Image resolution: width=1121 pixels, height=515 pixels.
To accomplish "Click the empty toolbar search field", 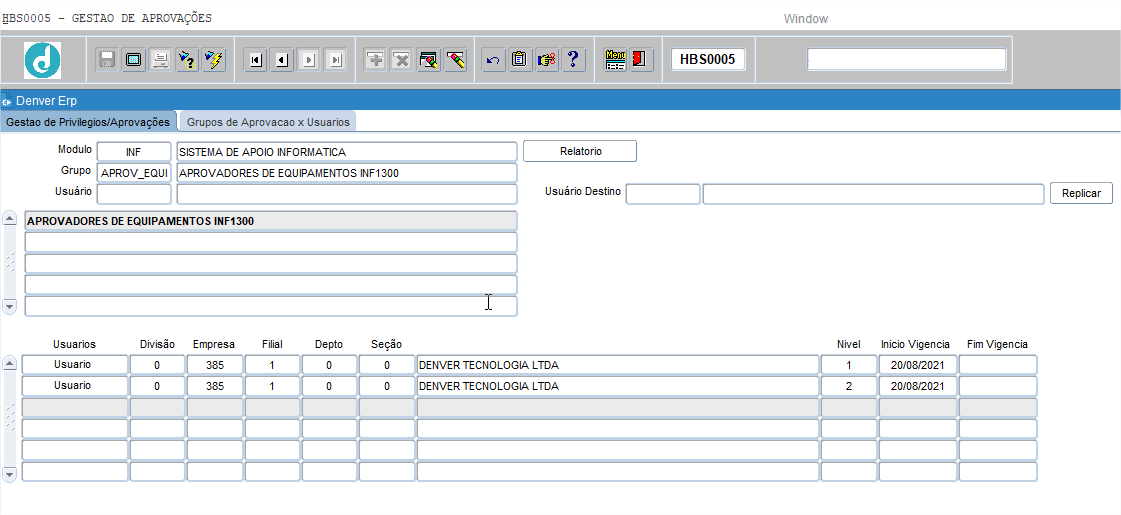I will [907, 59].
